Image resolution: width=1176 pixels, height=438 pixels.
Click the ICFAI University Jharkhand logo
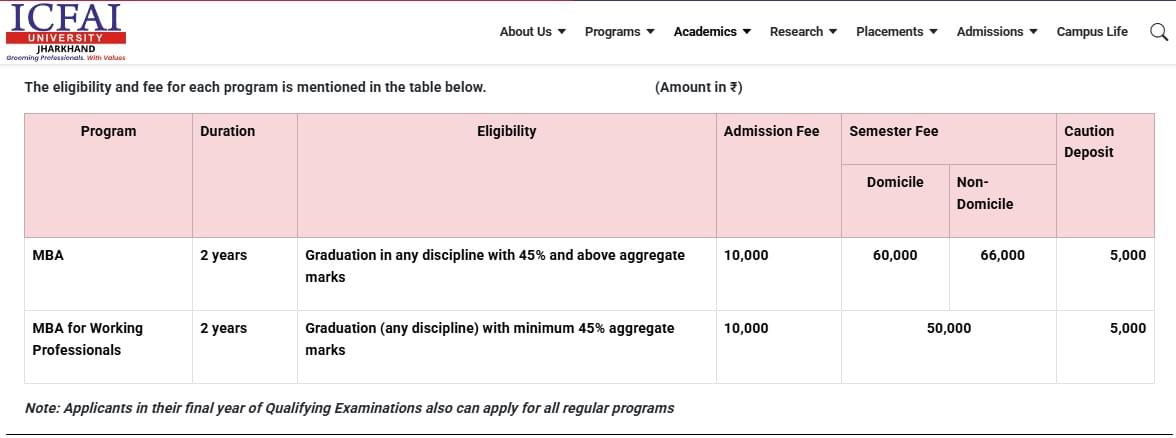pyautogui.click(x=66, y=31)
